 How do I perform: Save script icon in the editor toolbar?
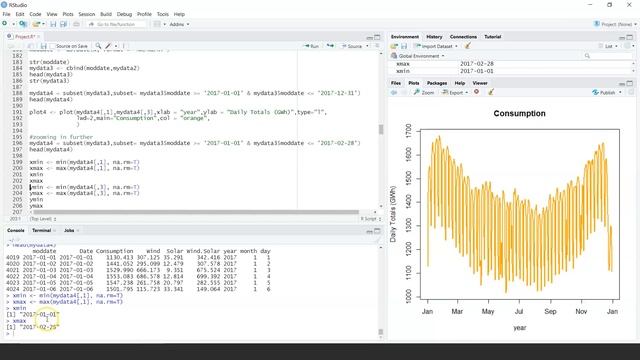click(x=43, y=46)
